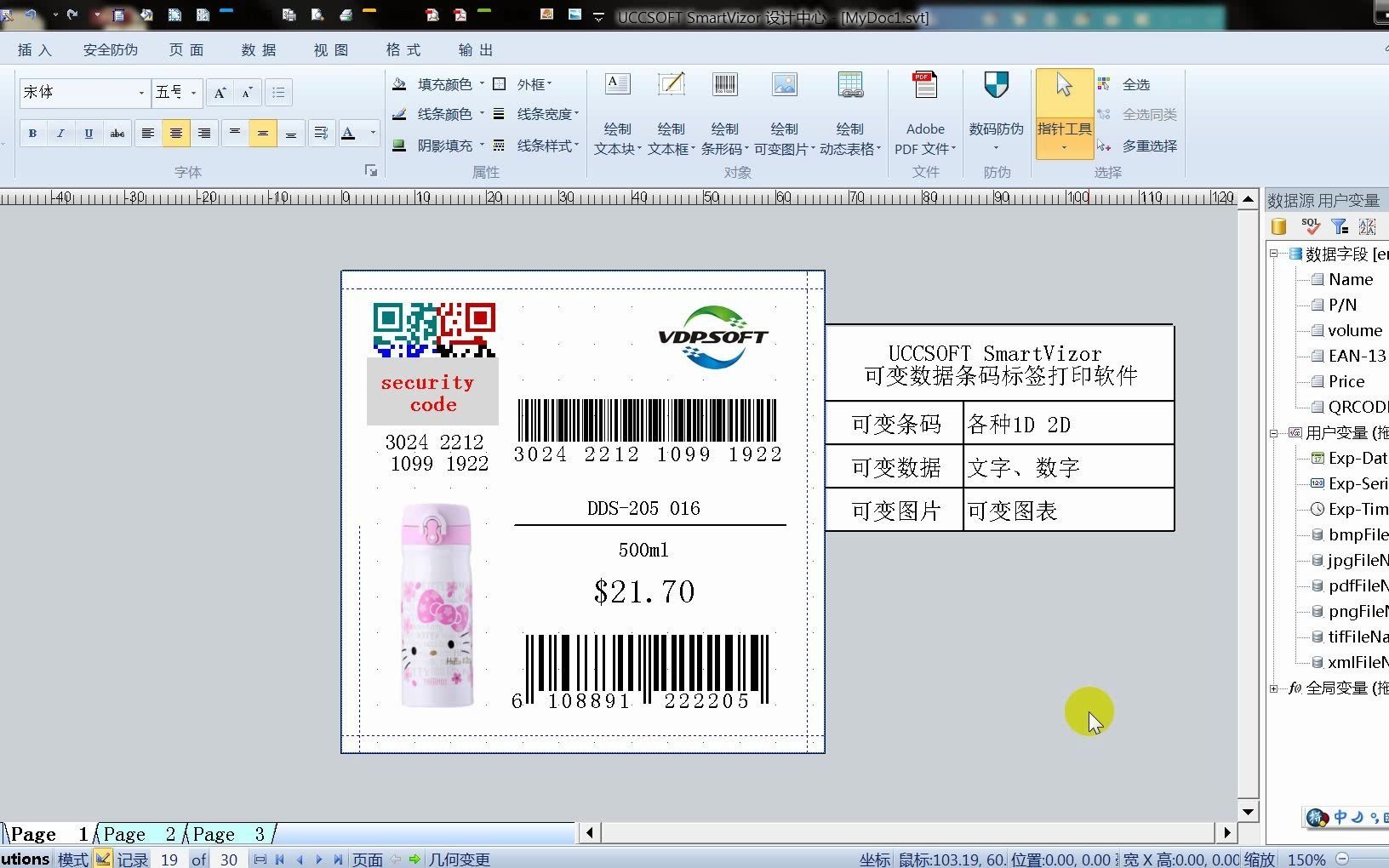Image resolution: width=1389 pixels, height=868 pixels.
Task: Click the bullet list icon
Action: tap(278, 93)
